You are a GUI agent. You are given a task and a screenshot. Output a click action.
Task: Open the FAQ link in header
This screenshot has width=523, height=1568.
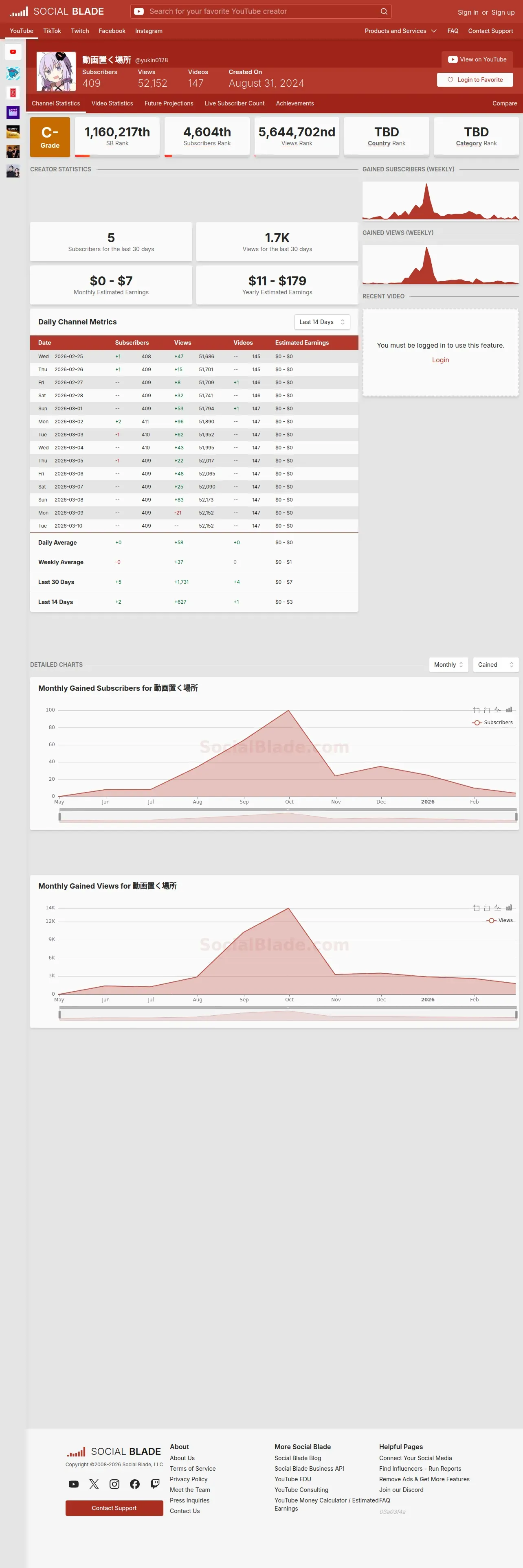coord(453,31)
